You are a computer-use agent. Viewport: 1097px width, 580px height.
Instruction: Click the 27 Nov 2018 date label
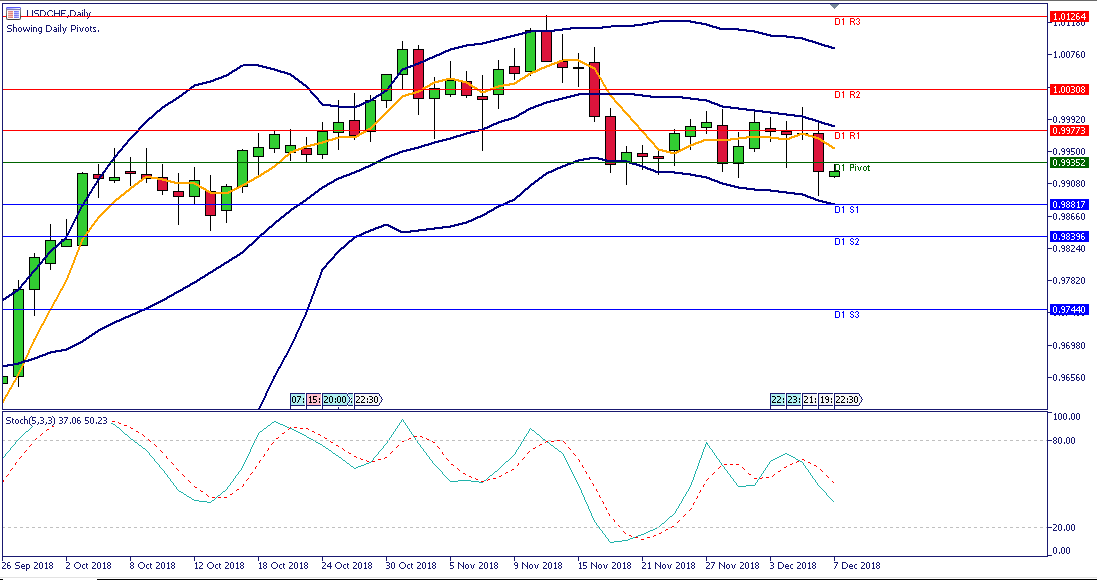(732, 565)
